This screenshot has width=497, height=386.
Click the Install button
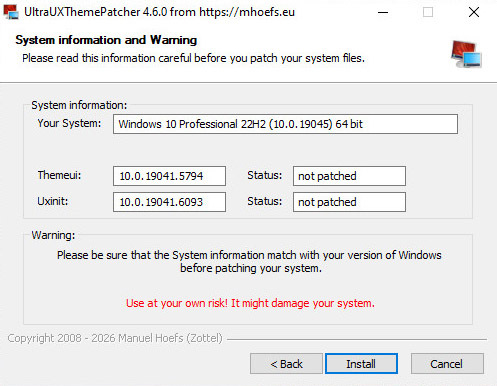[361, 364]
